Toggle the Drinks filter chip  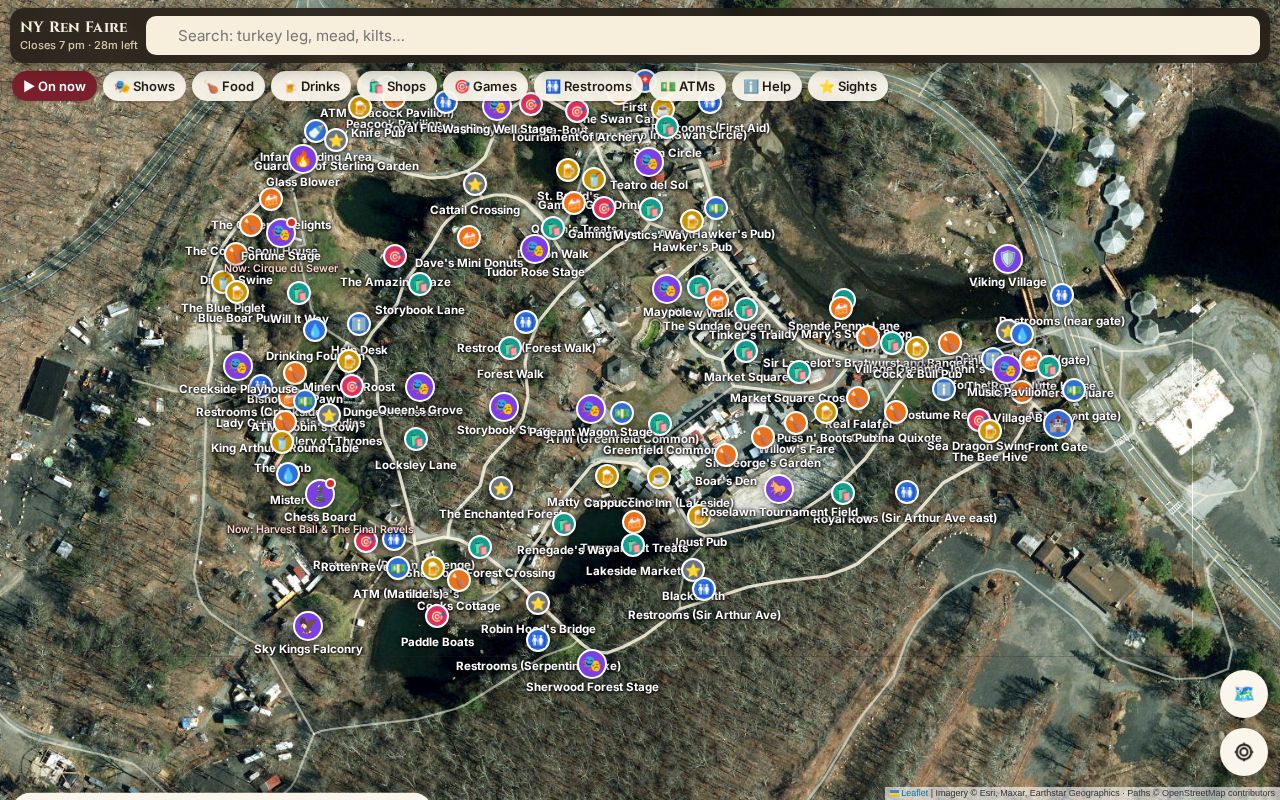(311, 86)
